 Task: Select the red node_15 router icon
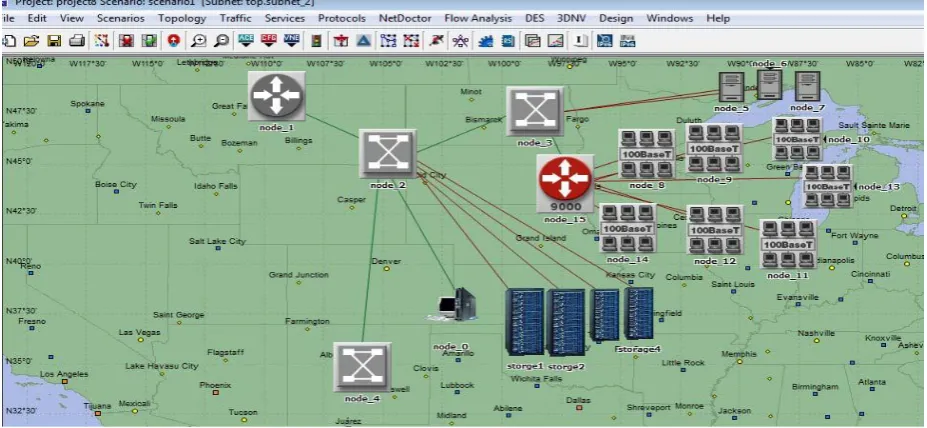565,183
